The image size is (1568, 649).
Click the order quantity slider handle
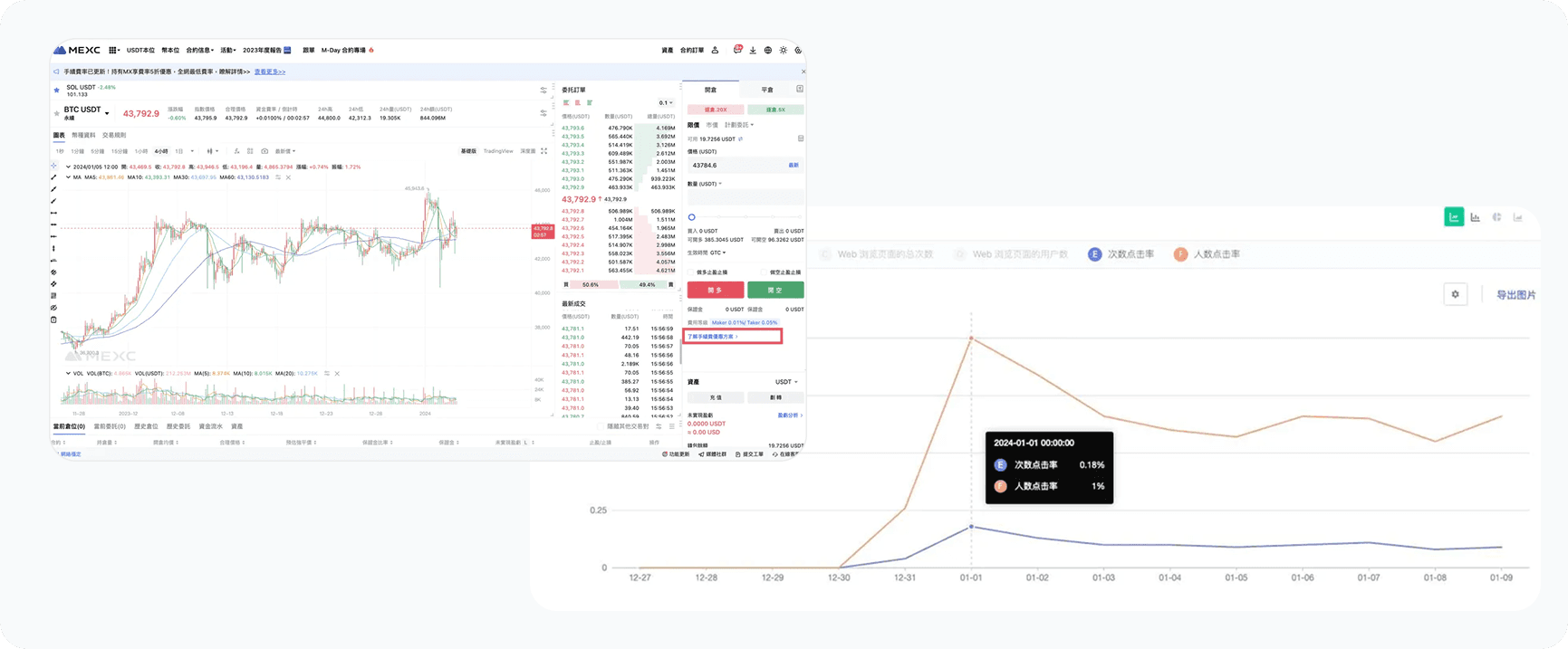691,217
